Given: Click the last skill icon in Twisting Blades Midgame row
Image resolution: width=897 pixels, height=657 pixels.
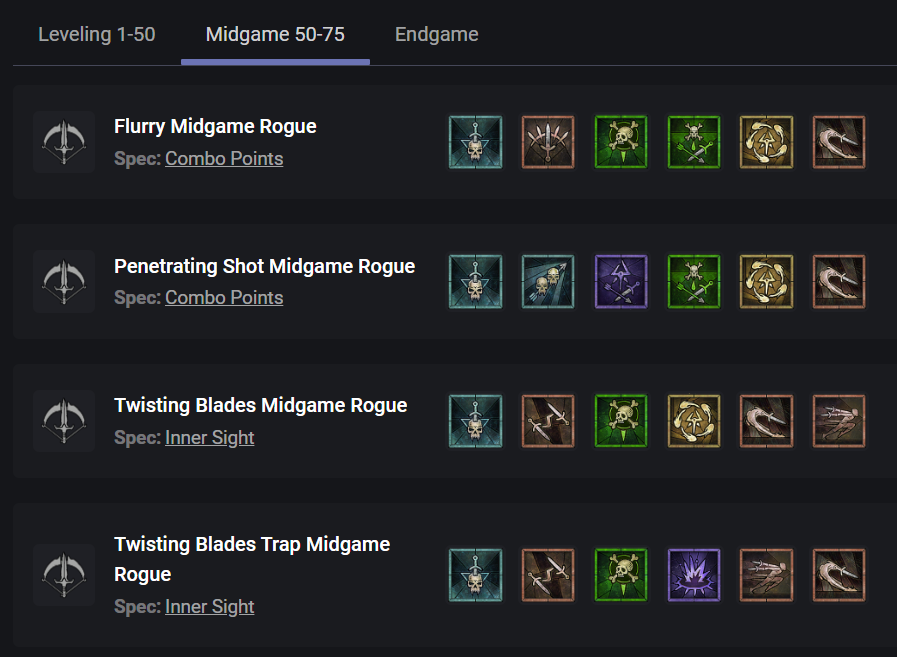Looking at the screenshot, I should tap(839, 420).
